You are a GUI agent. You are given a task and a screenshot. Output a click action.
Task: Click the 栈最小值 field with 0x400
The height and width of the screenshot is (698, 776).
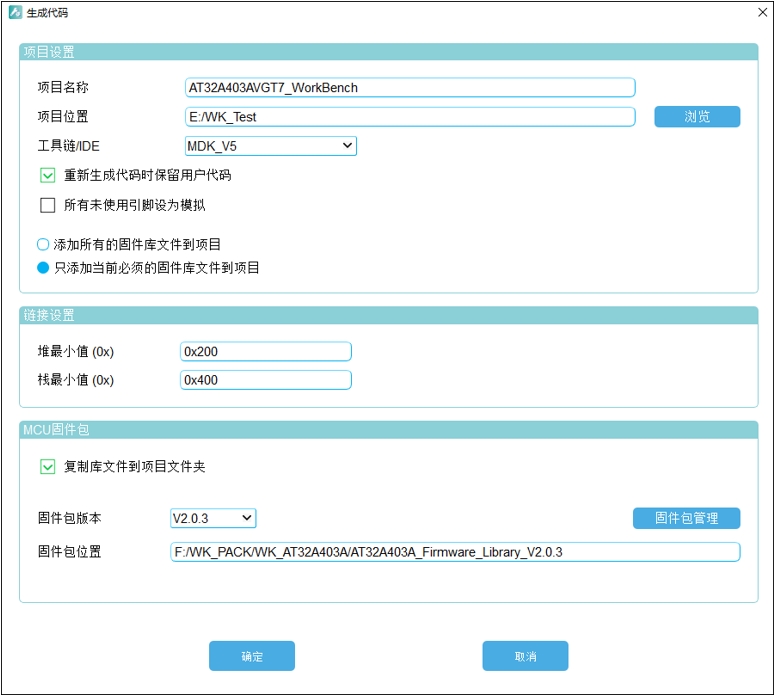point(266,380)
